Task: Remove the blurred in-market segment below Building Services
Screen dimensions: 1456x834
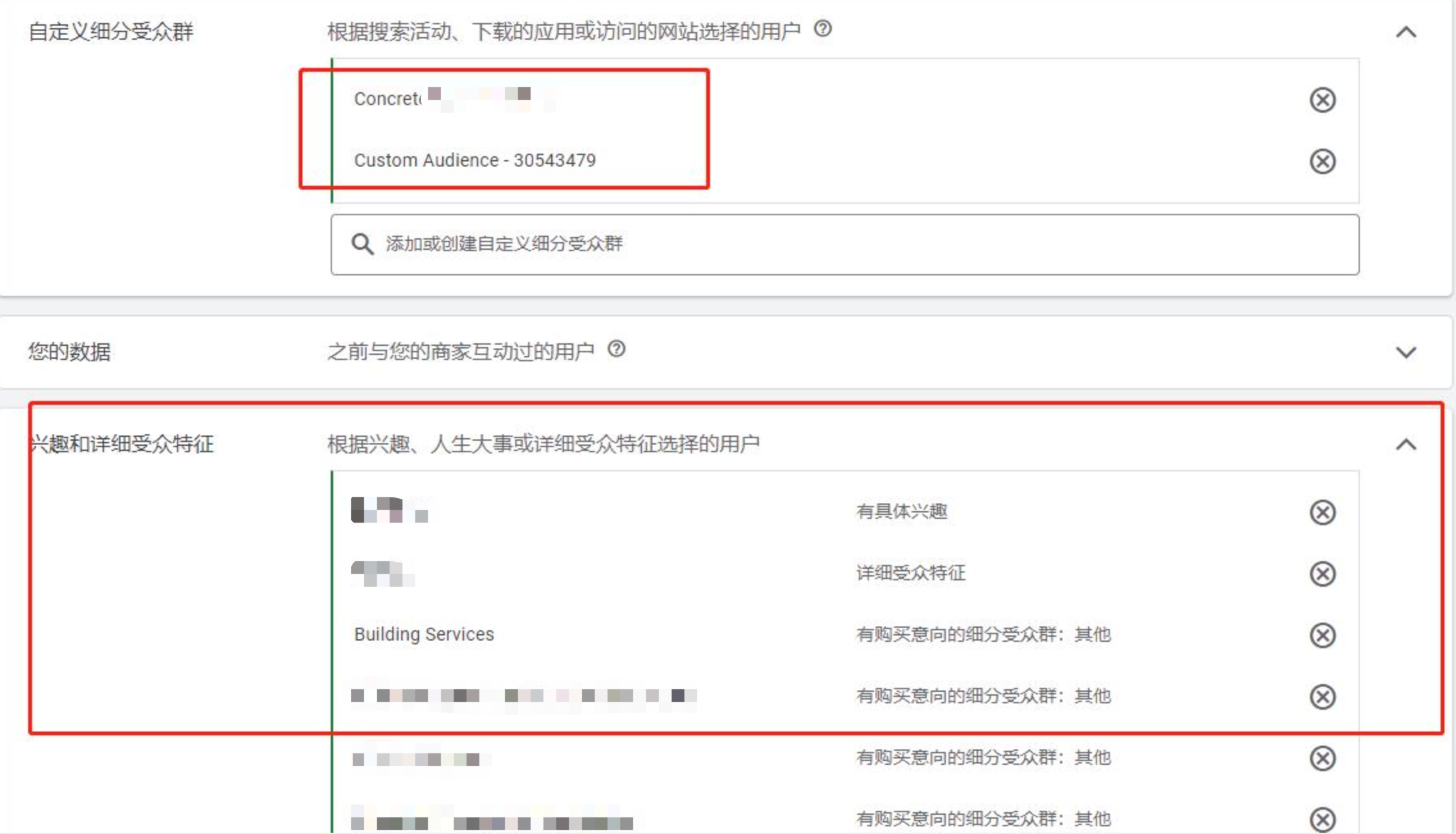Action: point(1321,696)
